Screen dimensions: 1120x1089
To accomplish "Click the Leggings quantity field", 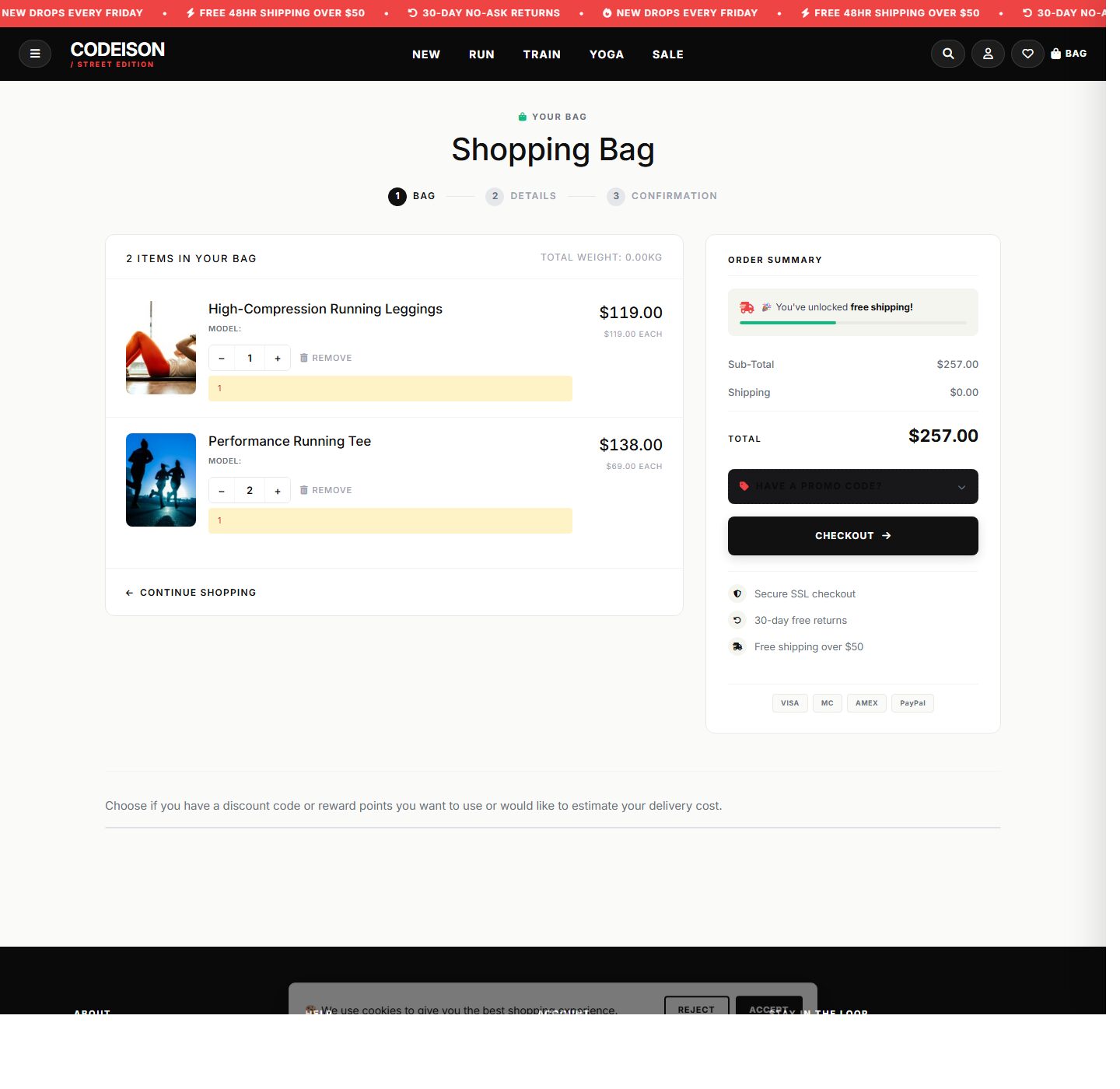I will 250,359.
